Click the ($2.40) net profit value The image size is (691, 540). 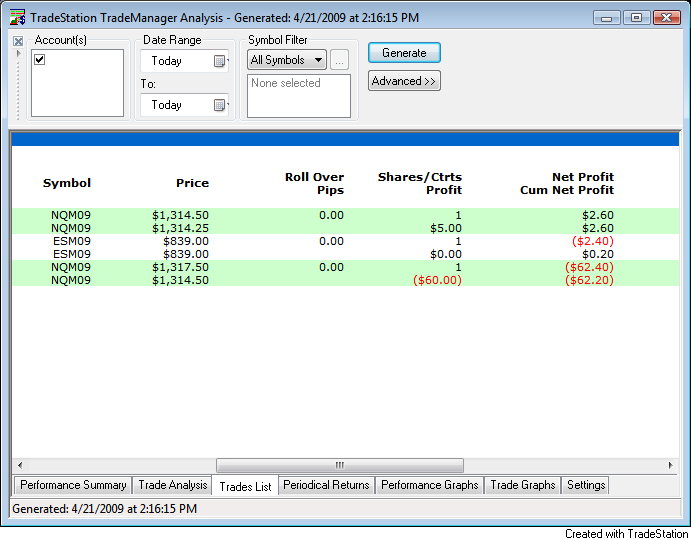click(593, 241)
